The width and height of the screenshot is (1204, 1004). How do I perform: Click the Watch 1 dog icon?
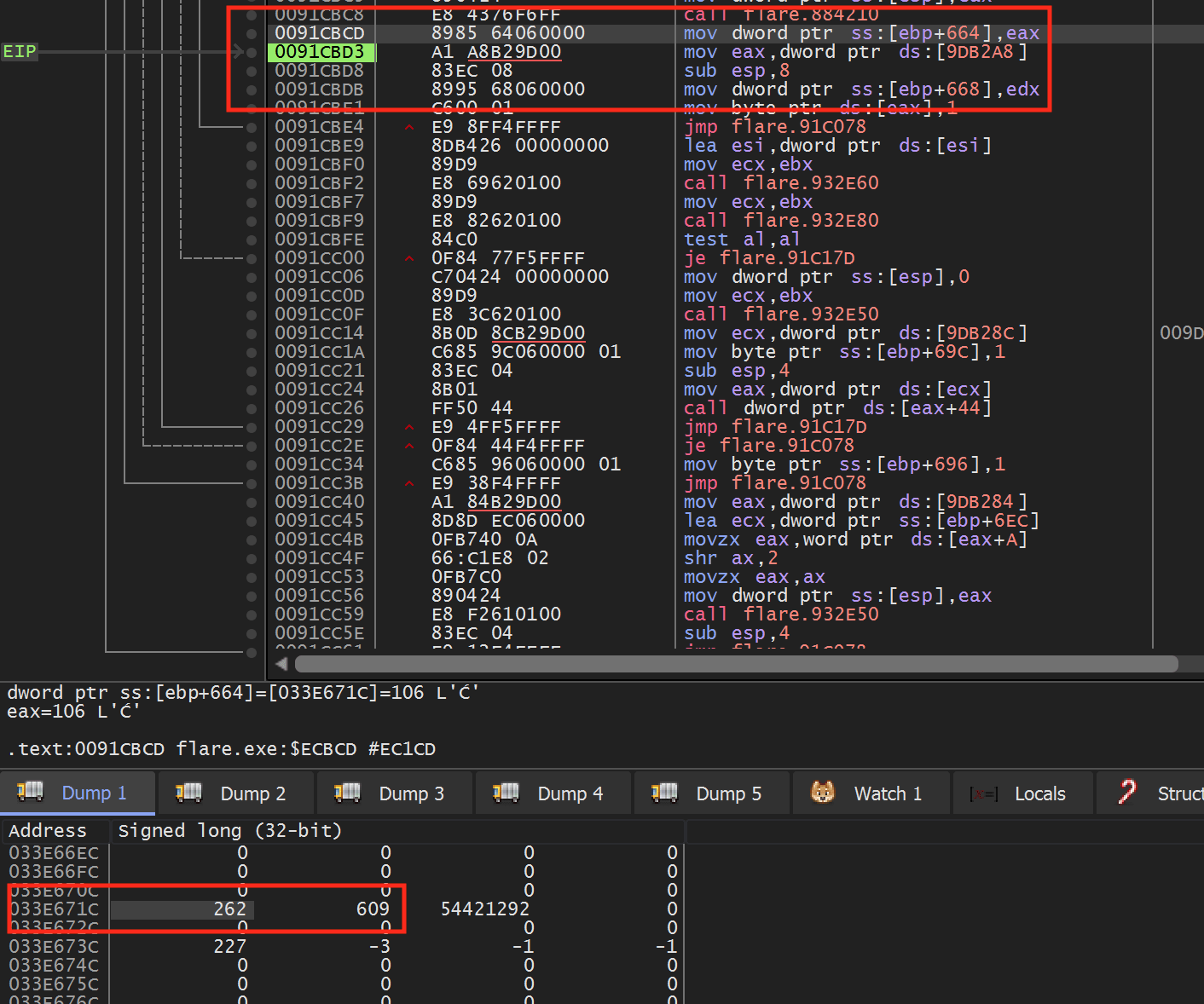point(823,793)
